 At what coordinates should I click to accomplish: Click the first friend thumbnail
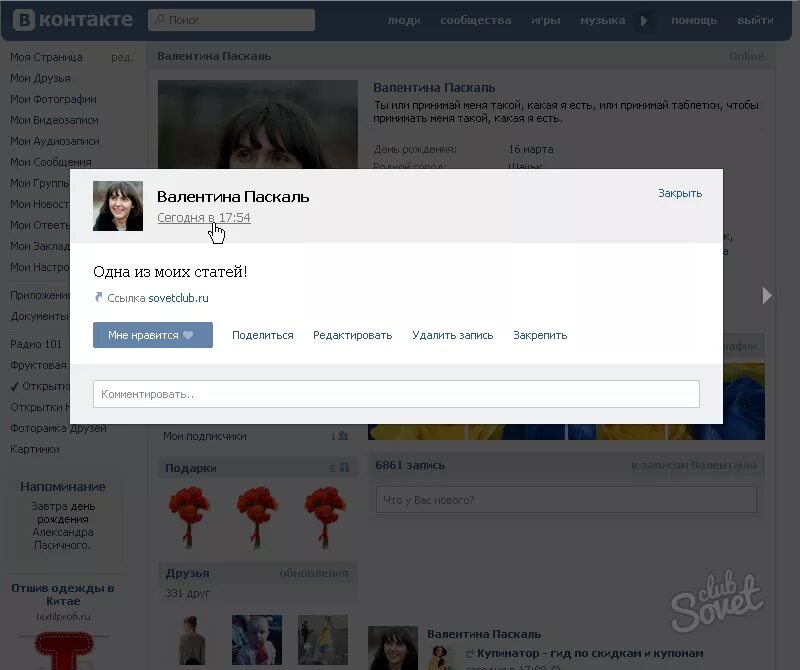coord(190,640)
